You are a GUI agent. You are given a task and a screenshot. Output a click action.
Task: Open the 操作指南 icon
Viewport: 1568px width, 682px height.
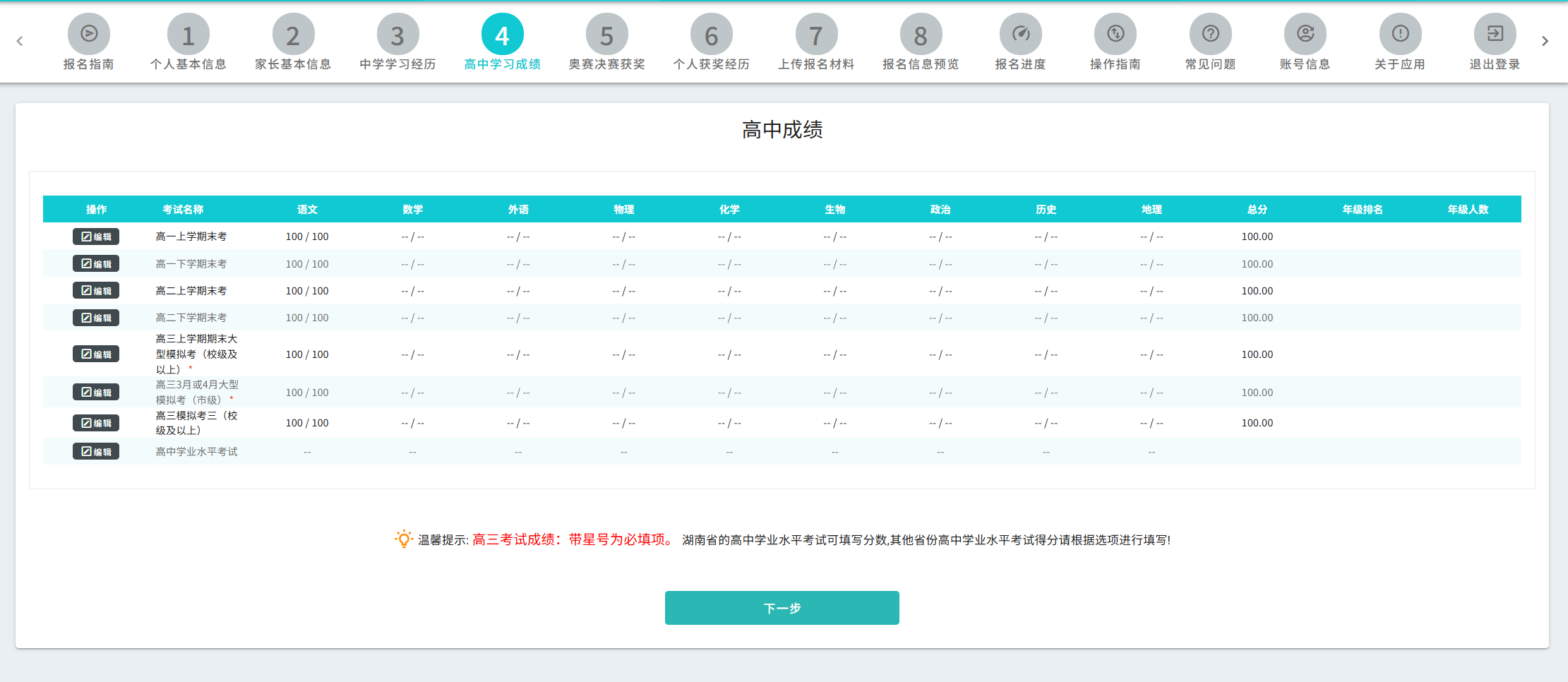click(x=1115, y=34)
